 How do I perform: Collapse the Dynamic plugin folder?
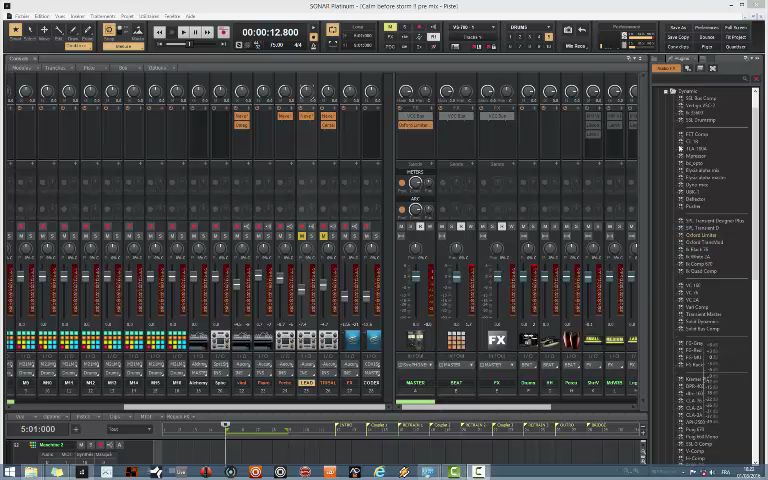666,91
